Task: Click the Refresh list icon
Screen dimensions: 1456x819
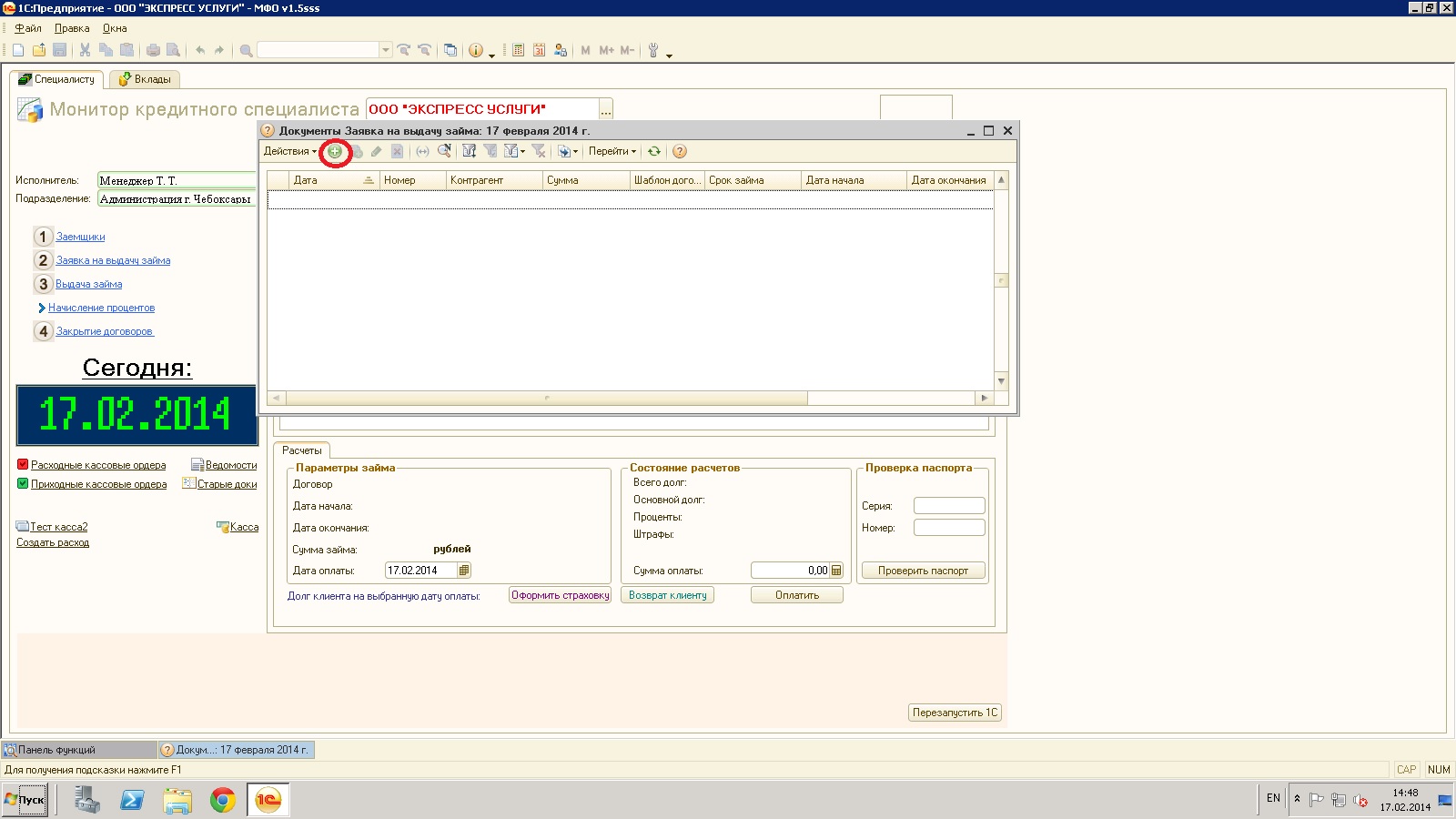Action: [x=654, y=152]
